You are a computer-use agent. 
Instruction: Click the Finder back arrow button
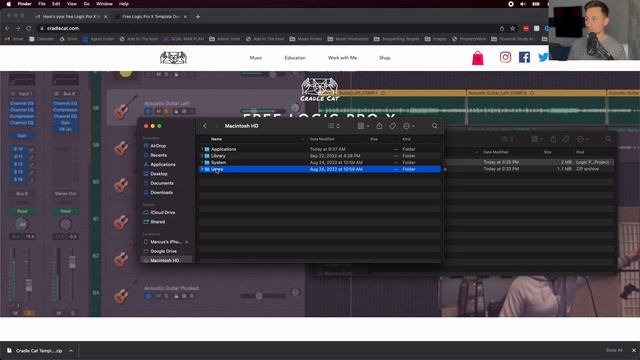coord(205,126)
